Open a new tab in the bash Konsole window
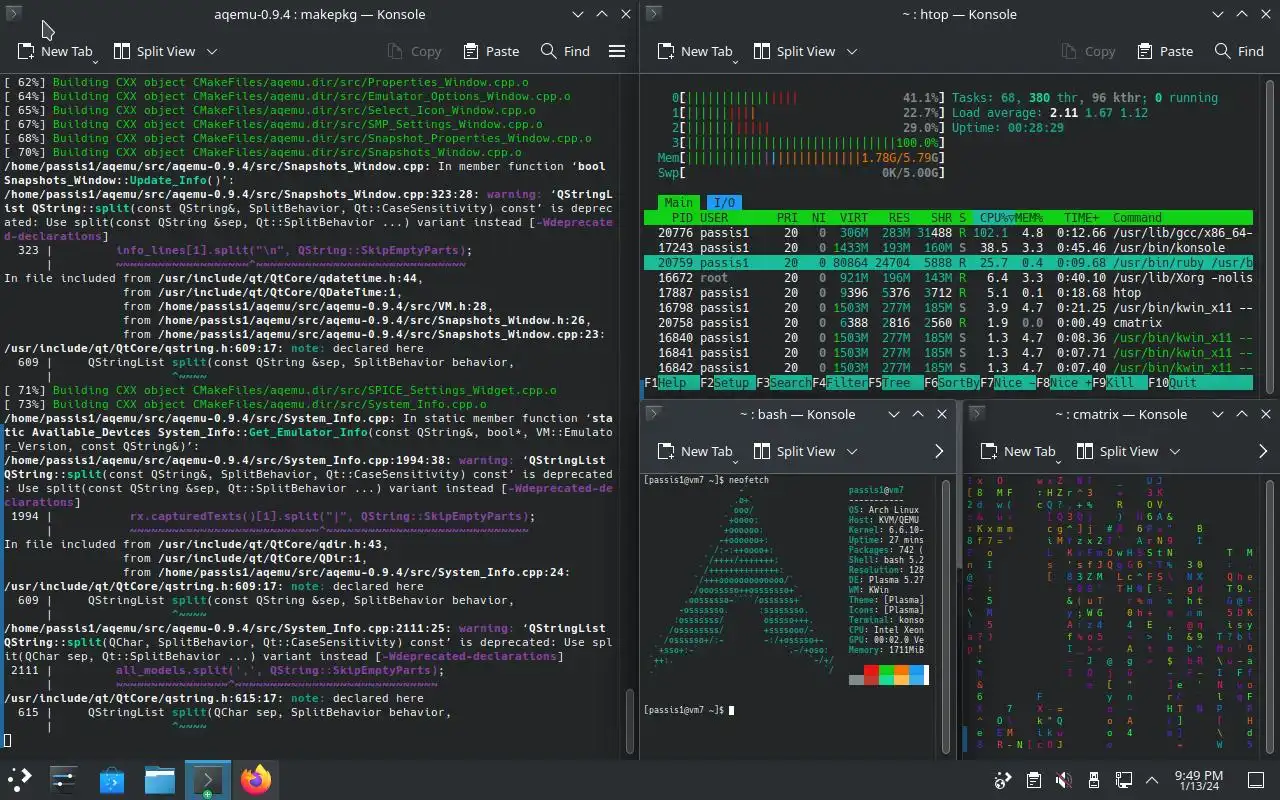The height and width of the screenshot is (800, 1280). click(696, 451)
